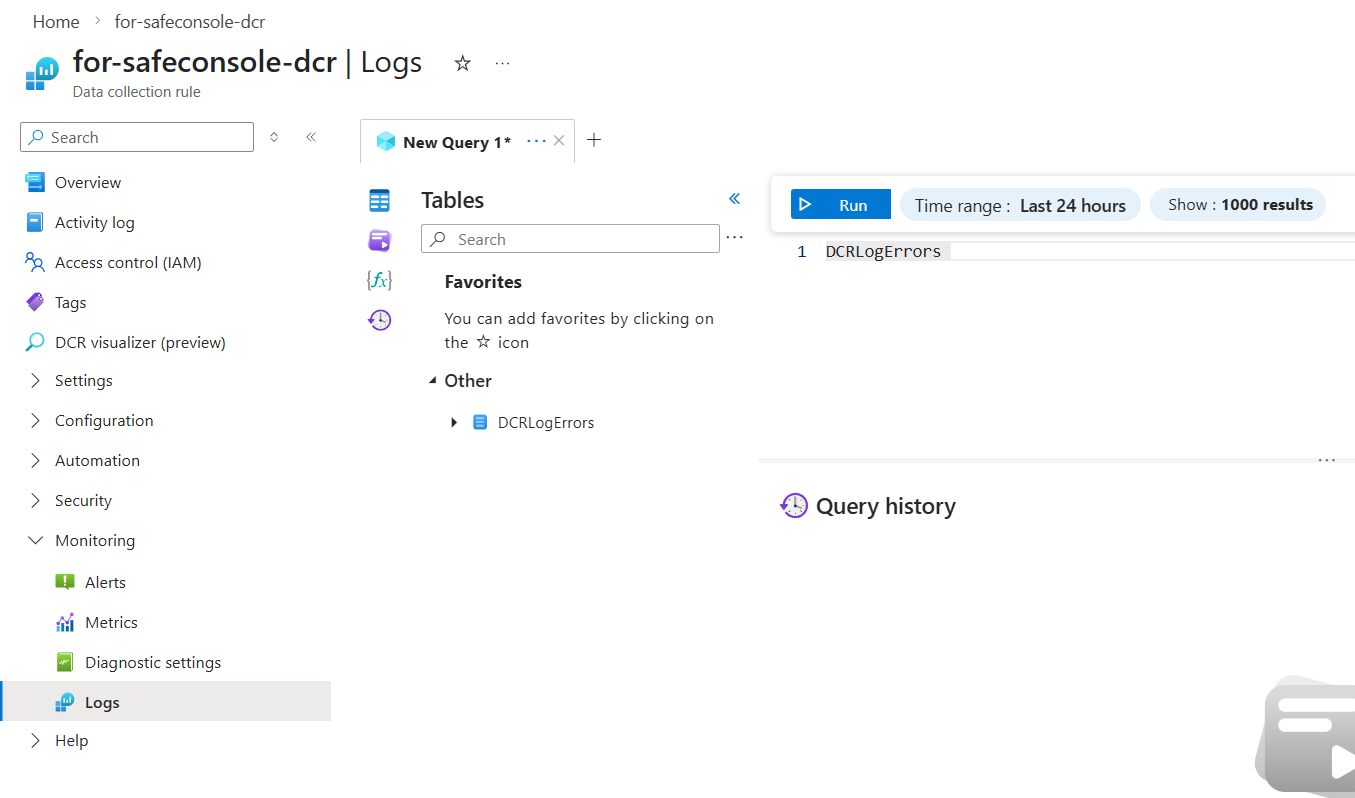Click the Tables heading text

pyautogui.click(x=452, y=200)
